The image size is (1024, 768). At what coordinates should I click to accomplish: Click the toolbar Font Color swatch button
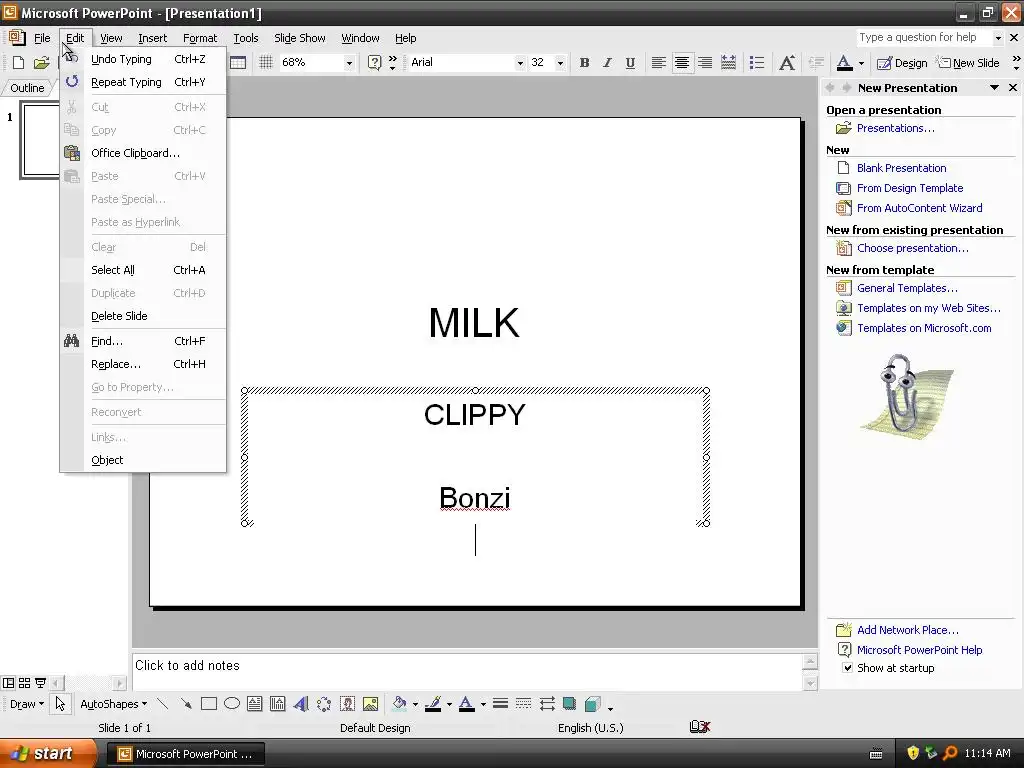tap(844, 63)
